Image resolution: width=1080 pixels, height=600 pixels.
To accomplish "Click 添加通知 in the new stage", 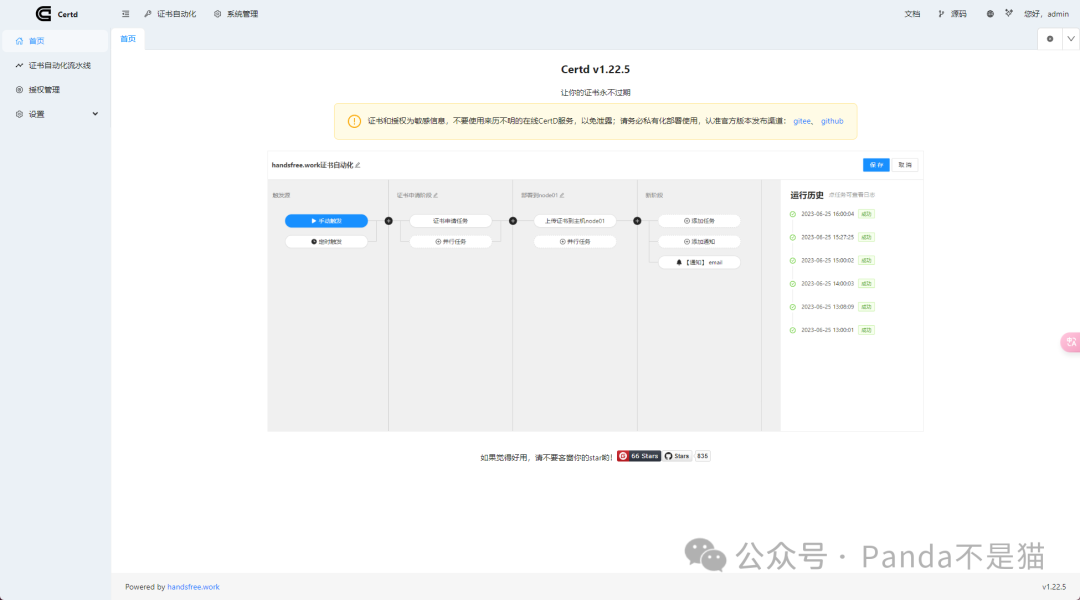I will point(699,242).
